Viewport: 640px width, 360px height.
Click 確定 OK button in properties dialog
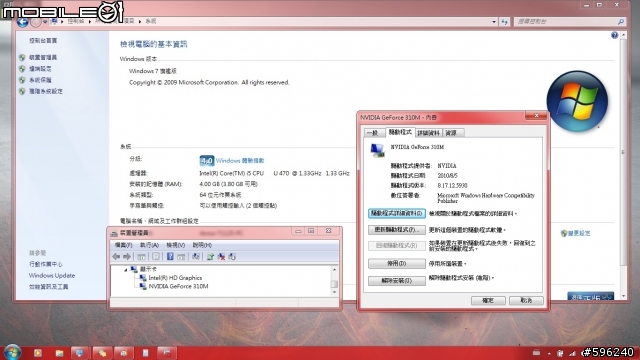(488, 300)
